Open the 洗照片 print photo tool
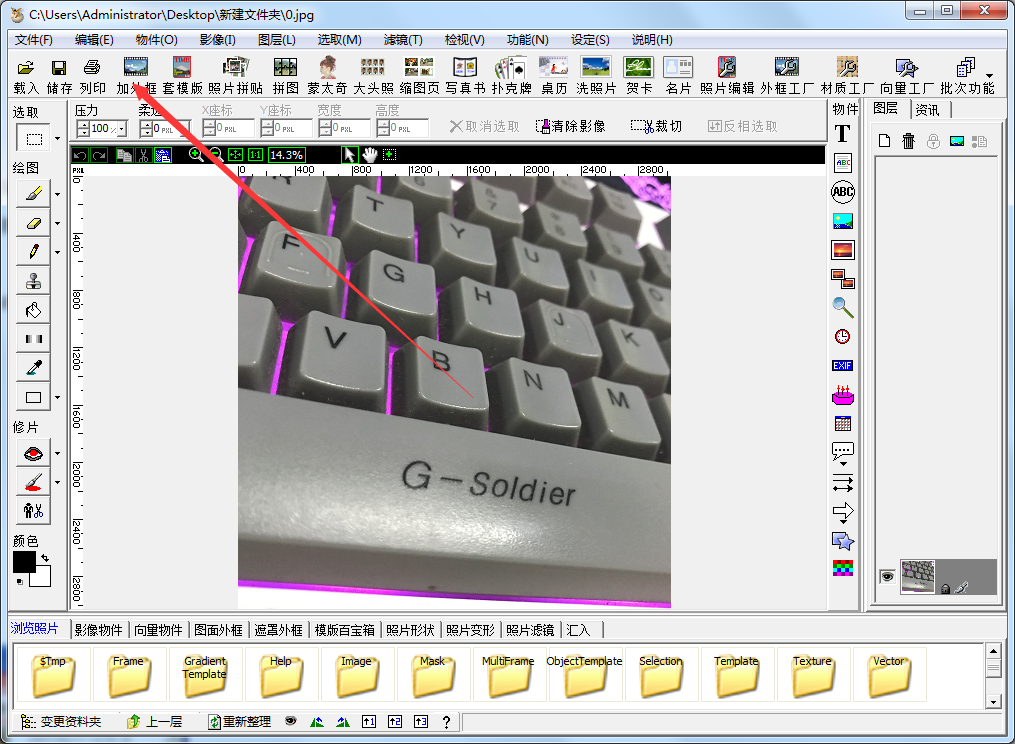The image size is (1015, 744). click(596, 76)
